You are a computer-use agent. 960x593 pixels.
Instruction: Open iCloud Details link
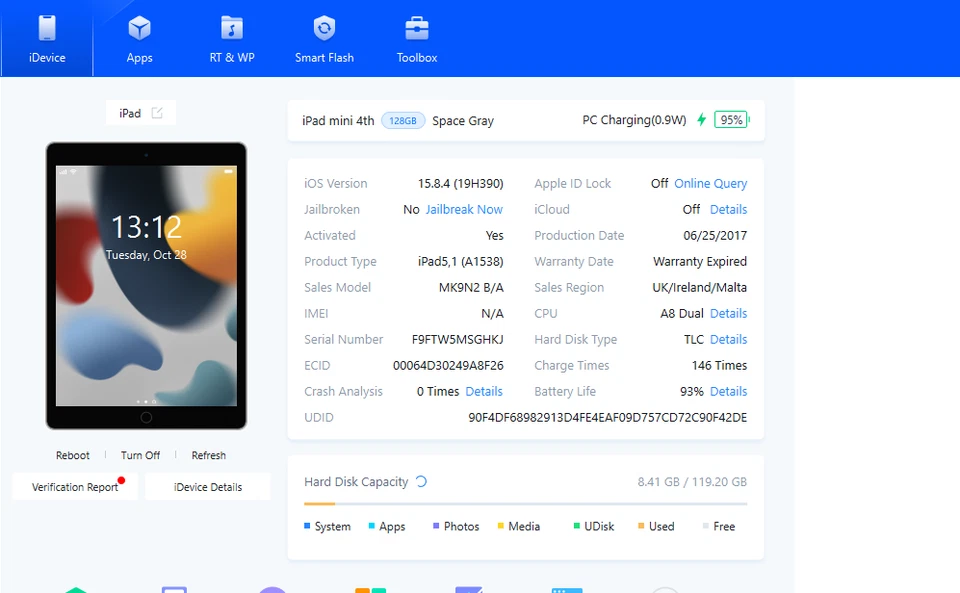pos(729,209)
